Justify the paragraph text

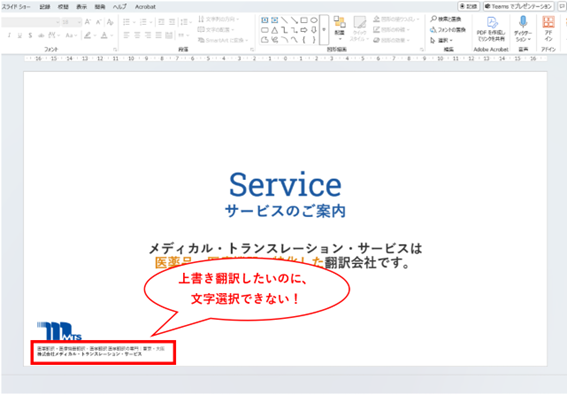(x=158, y=35)
